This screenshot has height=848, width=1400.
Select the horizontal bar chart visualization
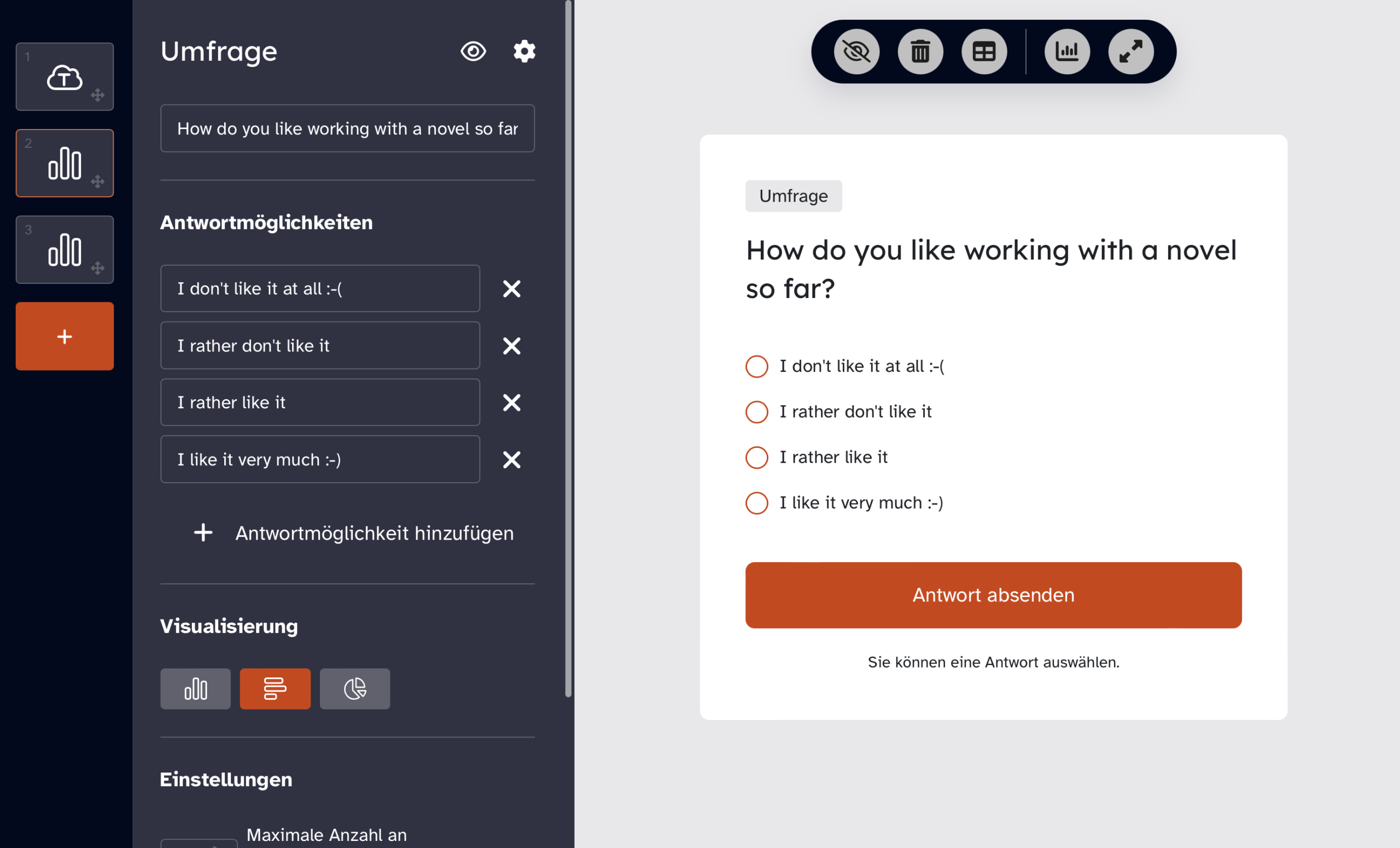point(275,688)
